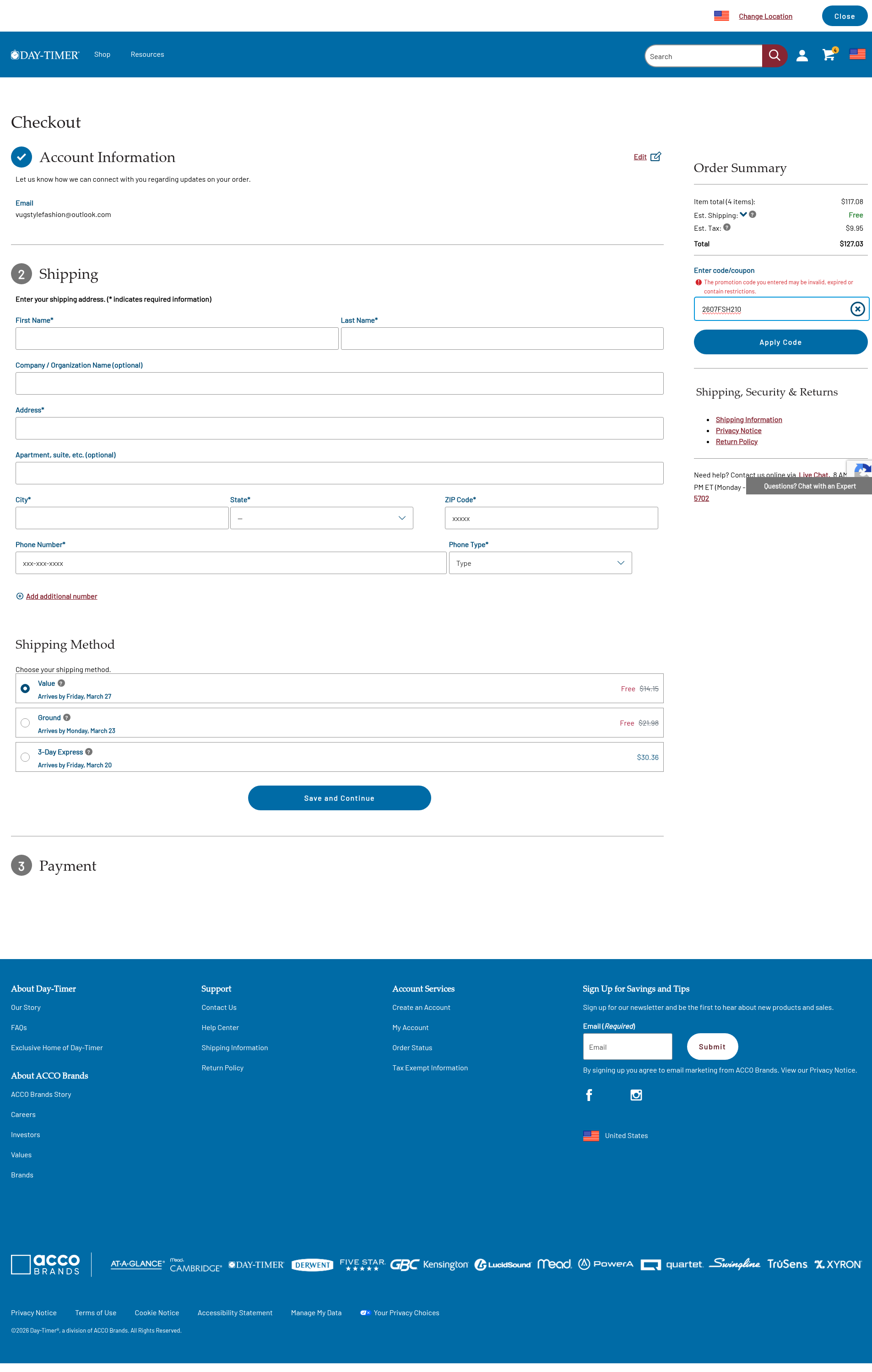Click the Add additional number link

[61, 596]
